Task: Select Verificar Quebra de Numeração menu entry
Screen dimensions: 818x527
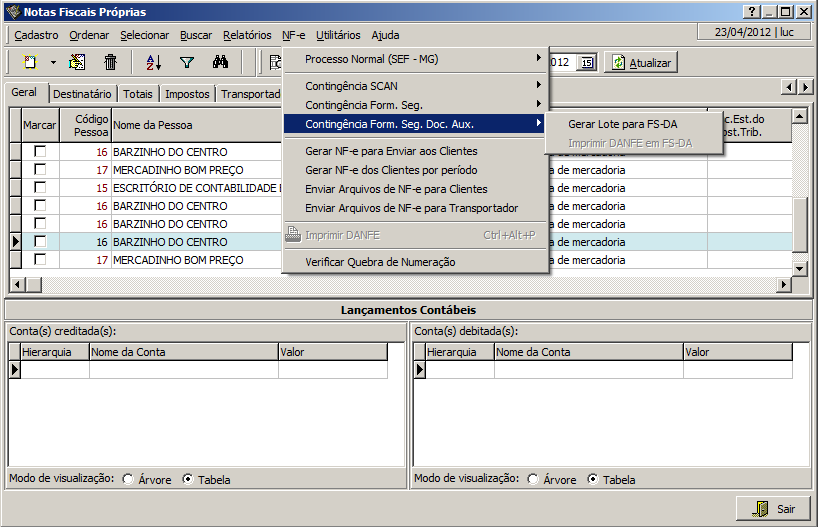Action: tap(380, 262)
